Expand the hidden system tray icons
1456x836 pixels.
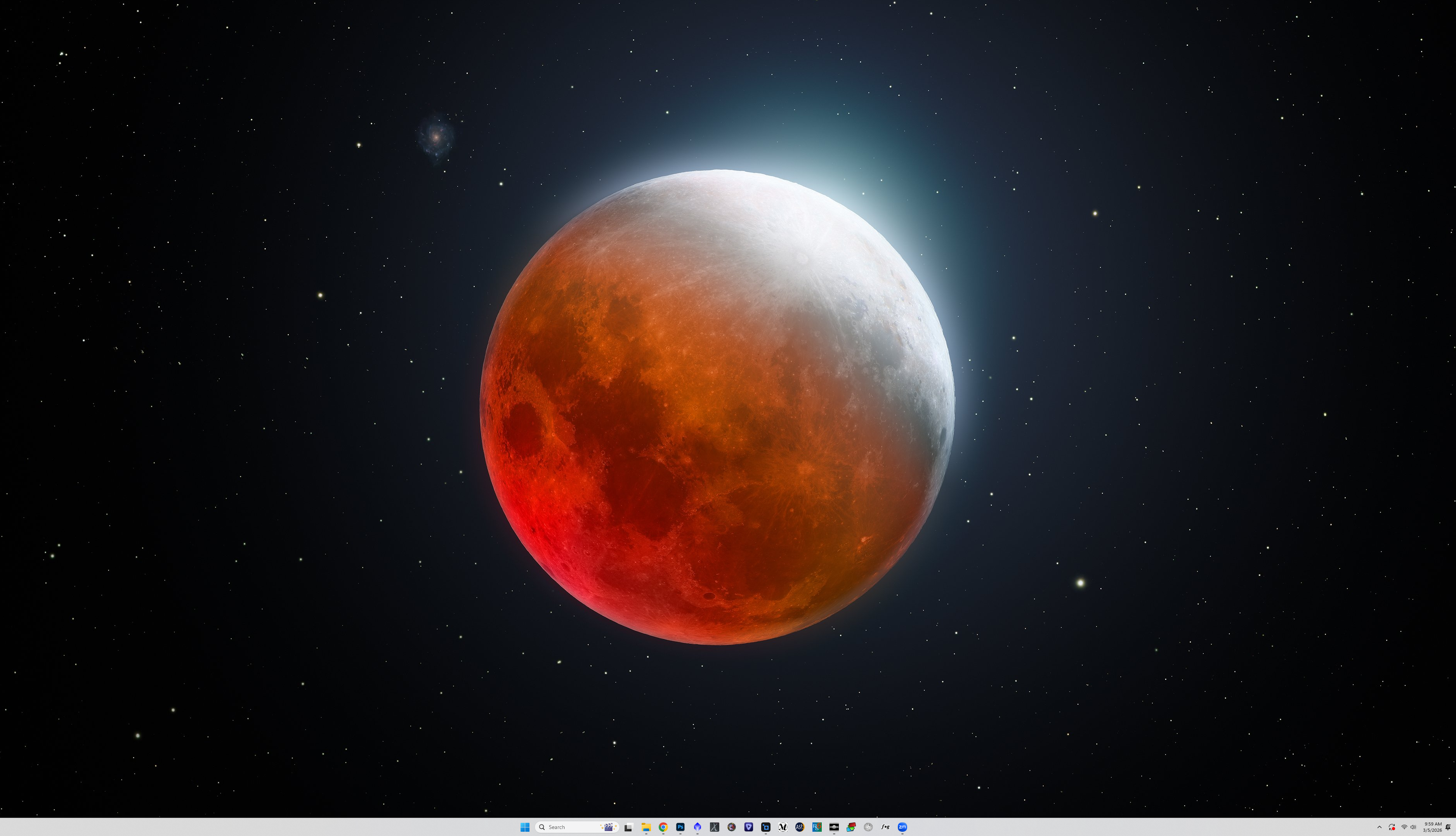point(1380,827)
